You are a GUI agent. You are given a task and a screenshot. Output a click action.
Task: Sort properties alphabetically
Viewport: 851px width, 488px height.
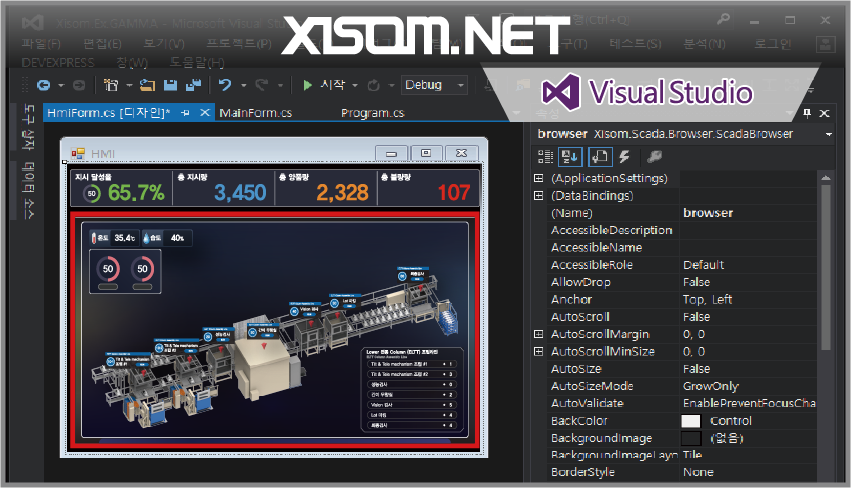click(570, 157)
